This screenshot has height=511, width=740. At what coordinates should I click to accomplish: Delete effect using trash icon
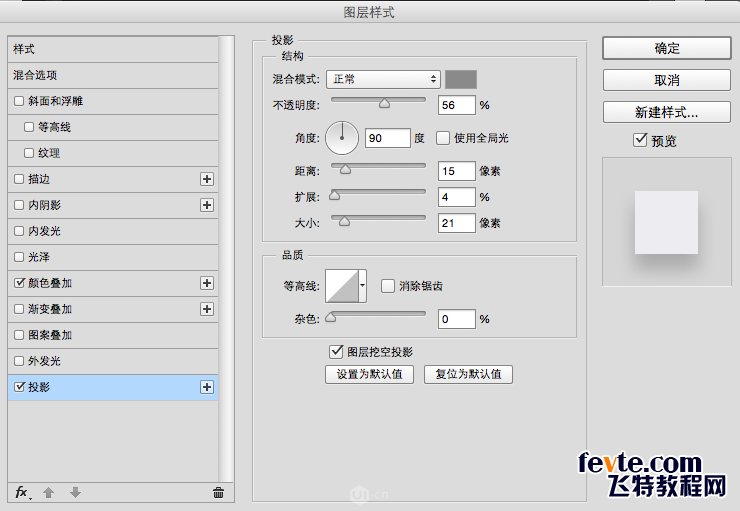tap(218, 493)
